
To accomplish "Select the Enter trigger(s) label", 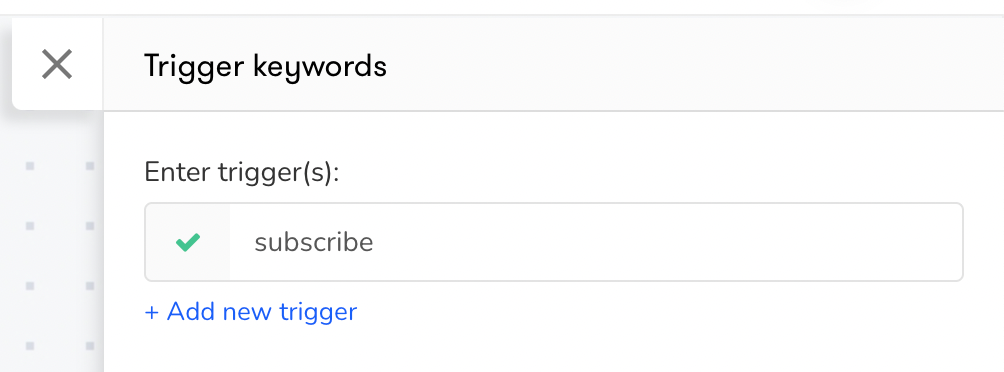I will tap(241, 172).
